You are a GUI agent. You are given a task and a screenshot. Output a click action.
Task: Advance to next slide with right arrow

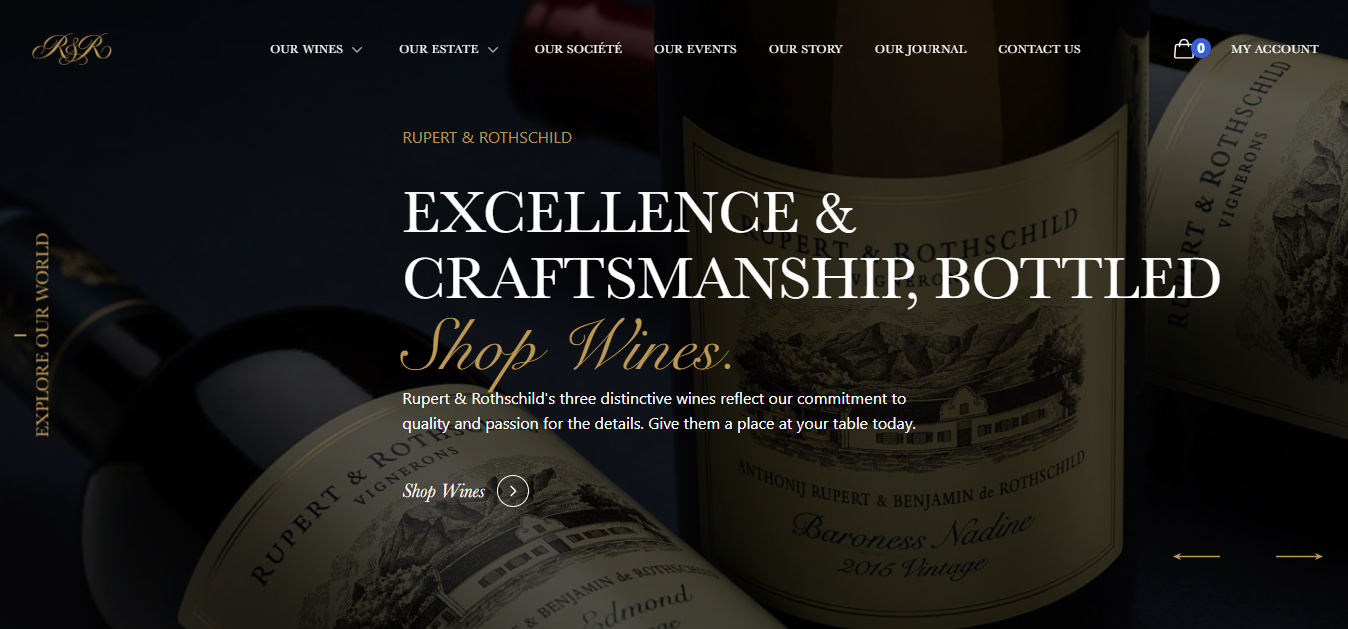coord(1299,556)
